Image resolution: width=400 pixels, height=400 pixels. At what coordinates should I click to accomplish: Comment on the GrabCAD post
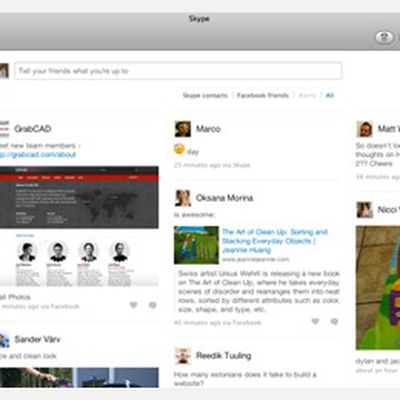153,305
